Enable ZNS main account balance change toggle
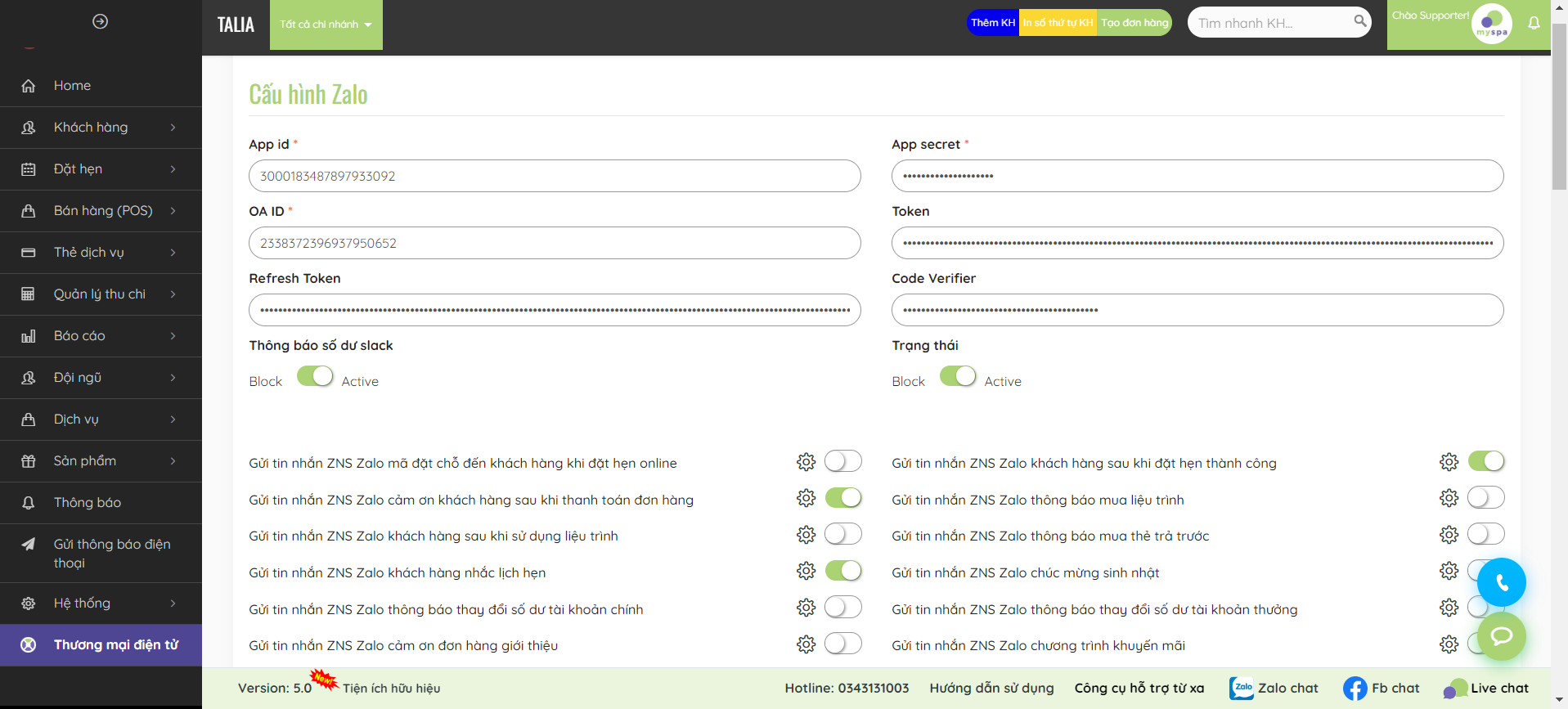Image resolution: width=1568 pixels, height=709 pixels. coord(843,607)
